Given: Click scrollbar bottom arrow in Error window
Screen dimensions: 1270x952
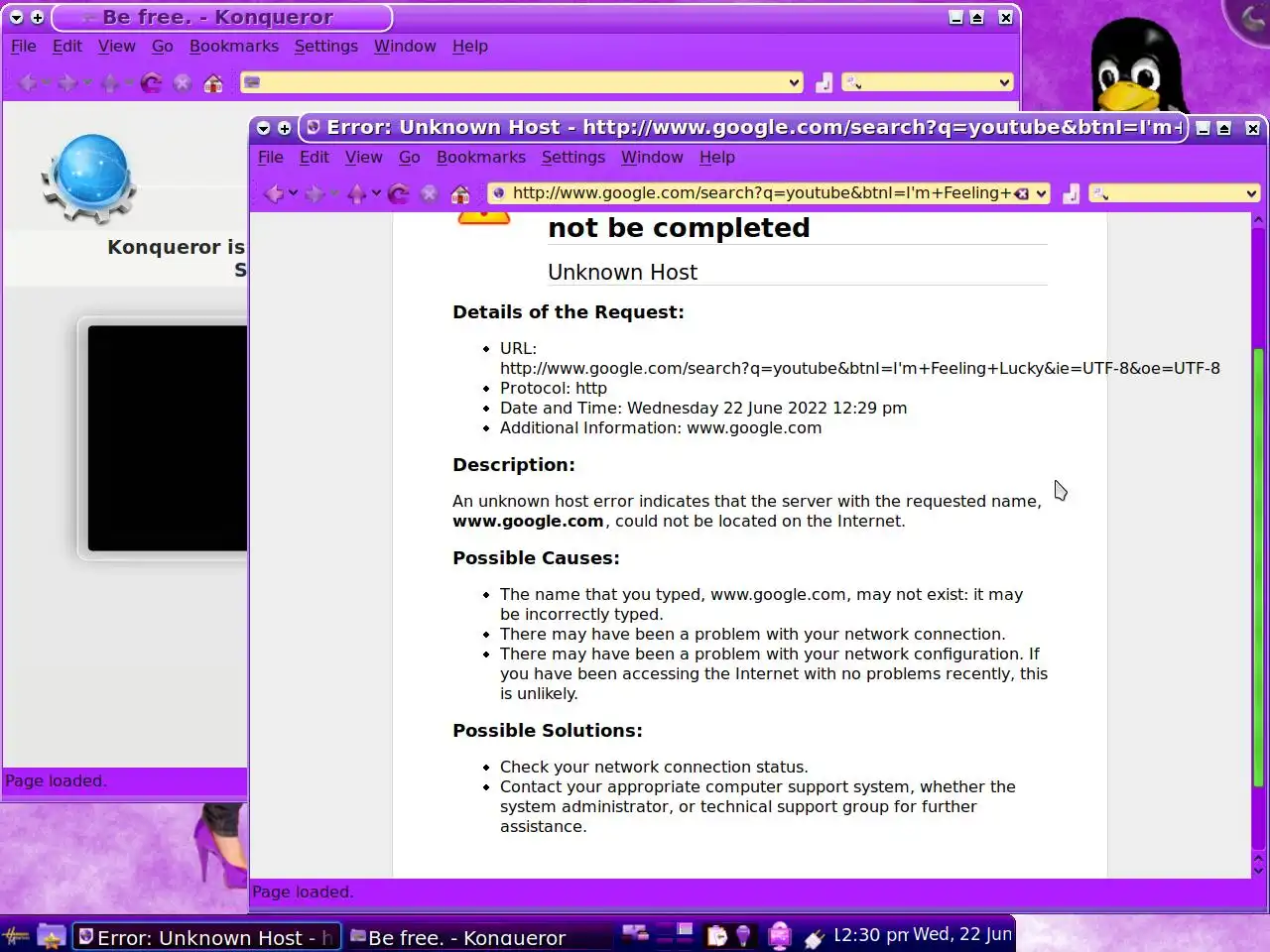Looking at the screenshot, I should coord(1259,870).
